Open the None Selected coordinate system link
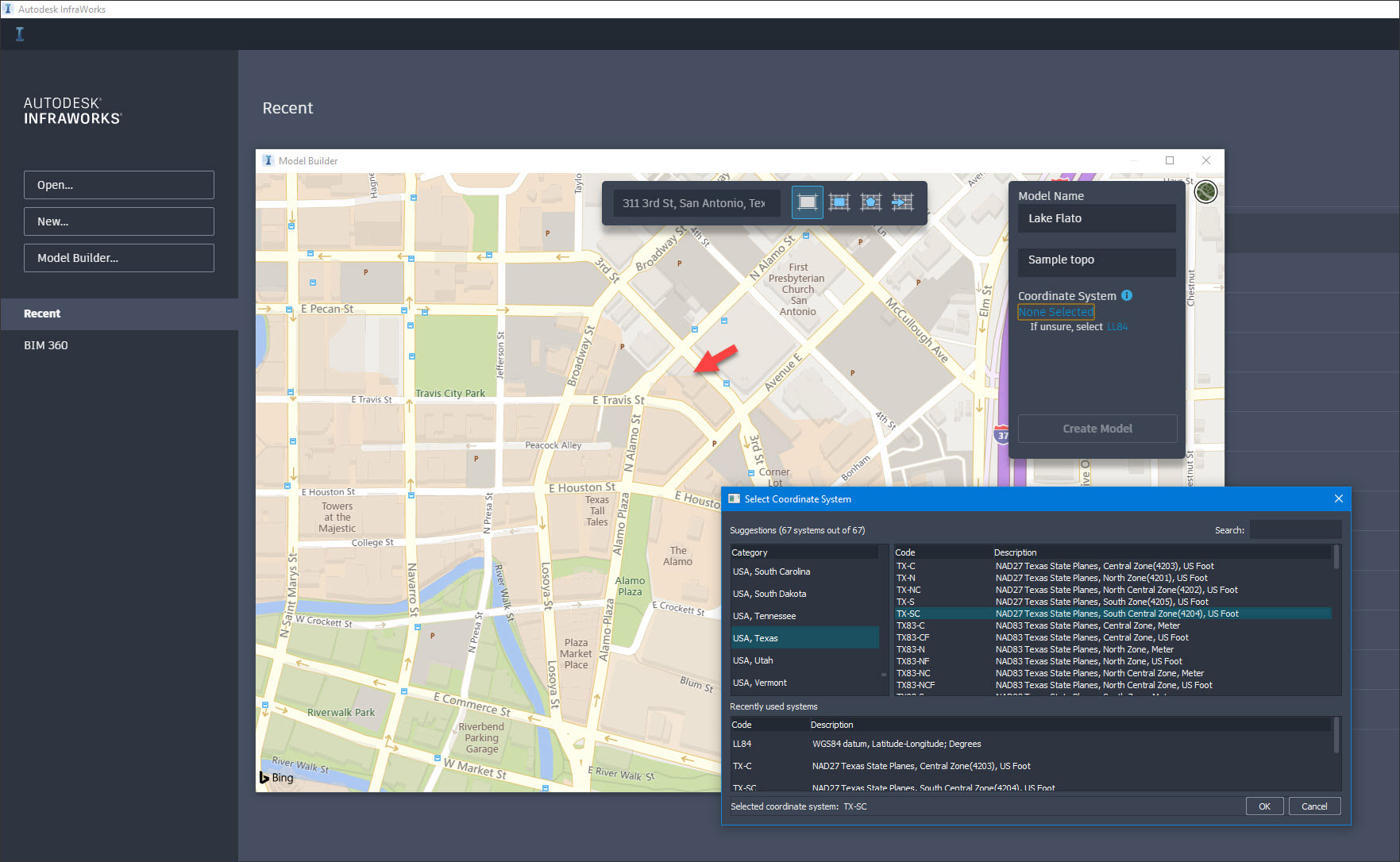Viewport: 1400px width, 862px height. [x=1055, y=312]
